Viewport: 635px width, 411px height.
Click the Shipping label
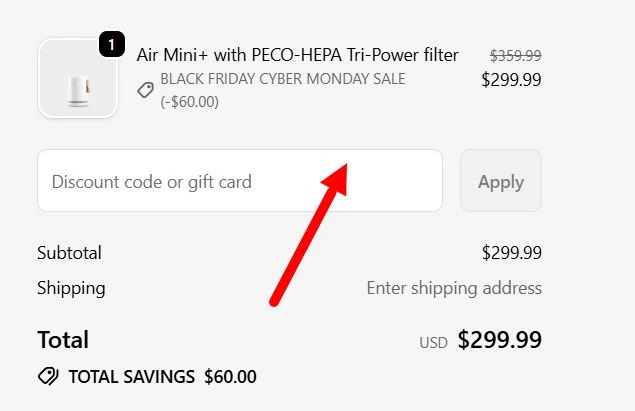coord(71,288)
